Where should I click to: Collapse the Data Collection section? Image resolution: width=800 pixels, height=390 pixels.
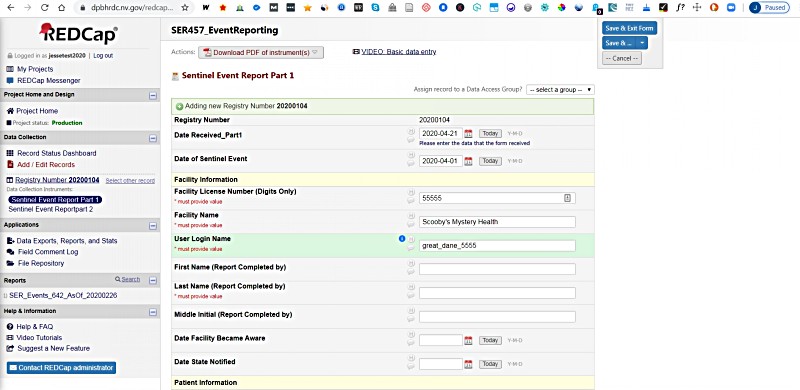[x=153, y=138]
